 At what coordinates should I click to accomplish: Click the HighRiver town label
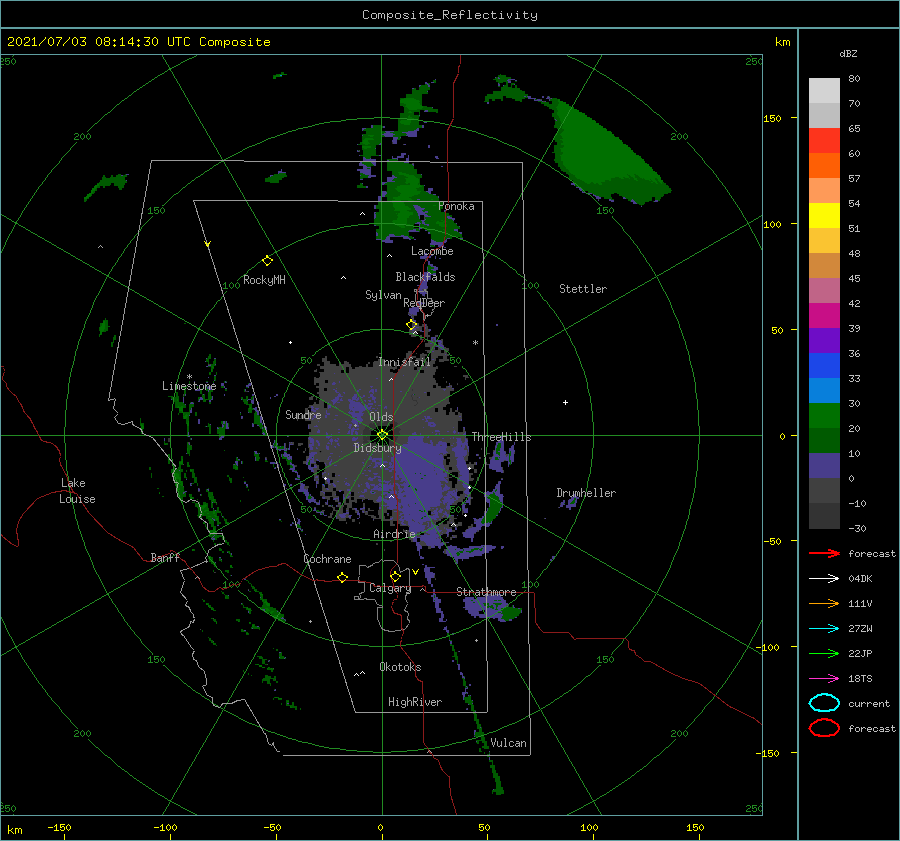(x=415, y=702)
